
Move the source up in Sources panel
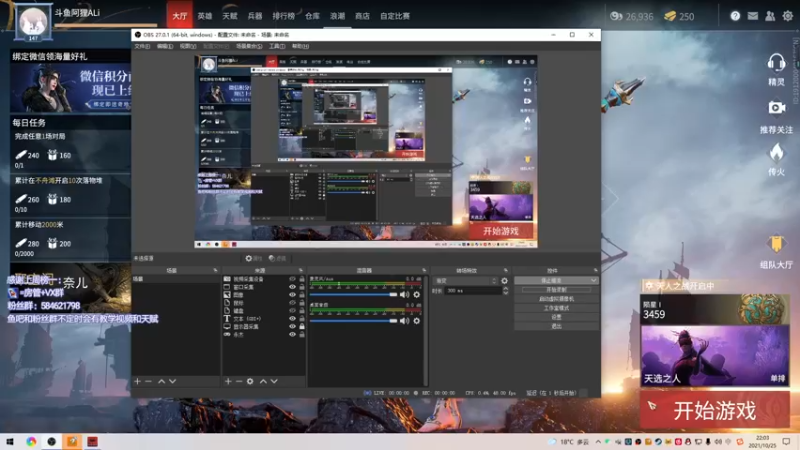[x=263, y=381]
